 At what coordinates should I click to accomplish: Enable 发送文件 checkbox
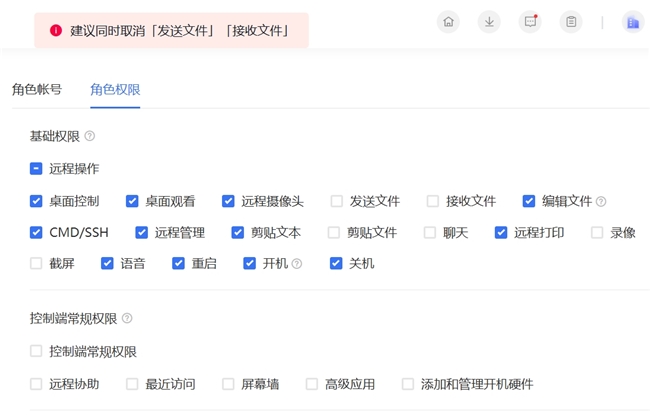[337, 201]
